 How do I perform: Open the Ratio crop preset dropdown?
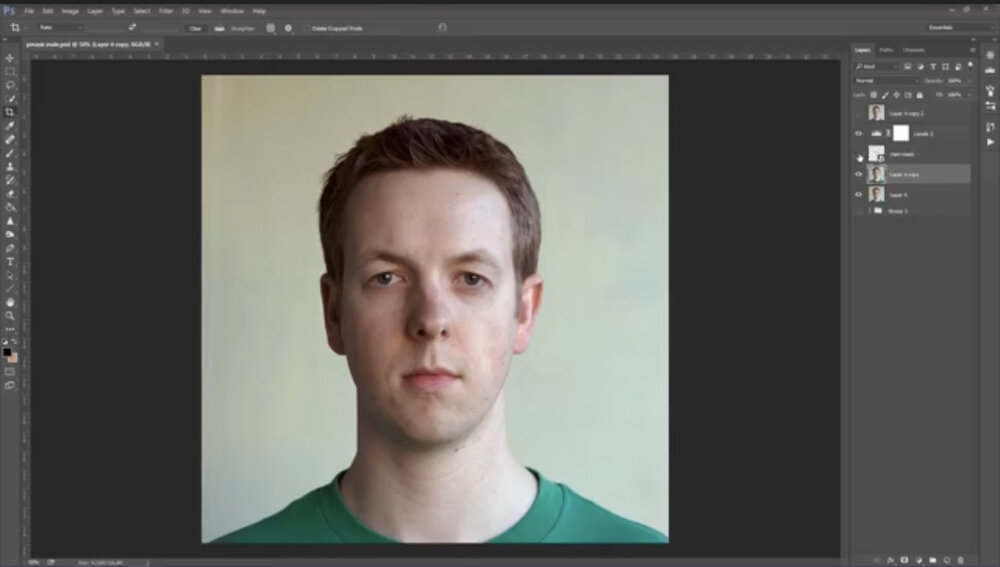[x=60, y=28]
